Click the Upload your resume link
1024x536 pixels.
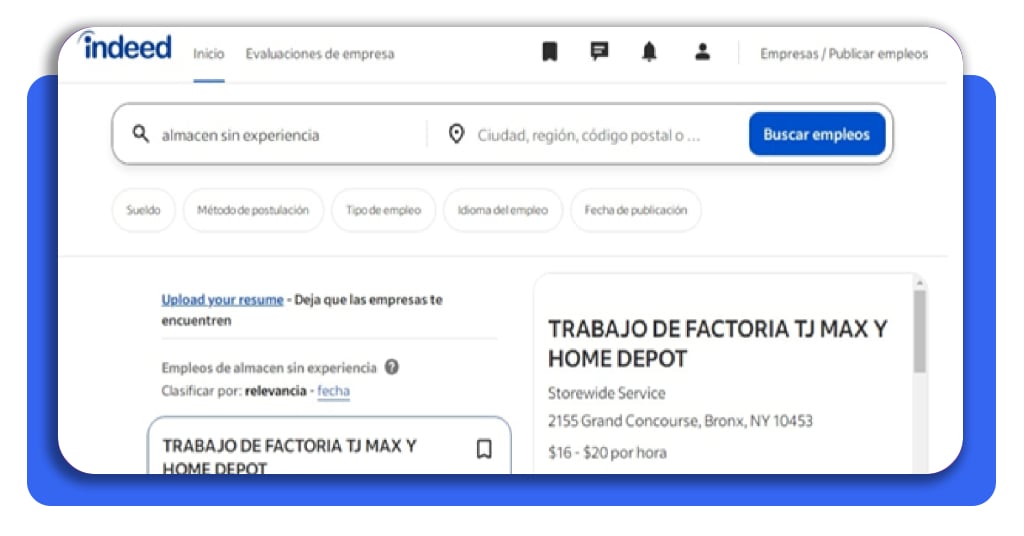222,300
